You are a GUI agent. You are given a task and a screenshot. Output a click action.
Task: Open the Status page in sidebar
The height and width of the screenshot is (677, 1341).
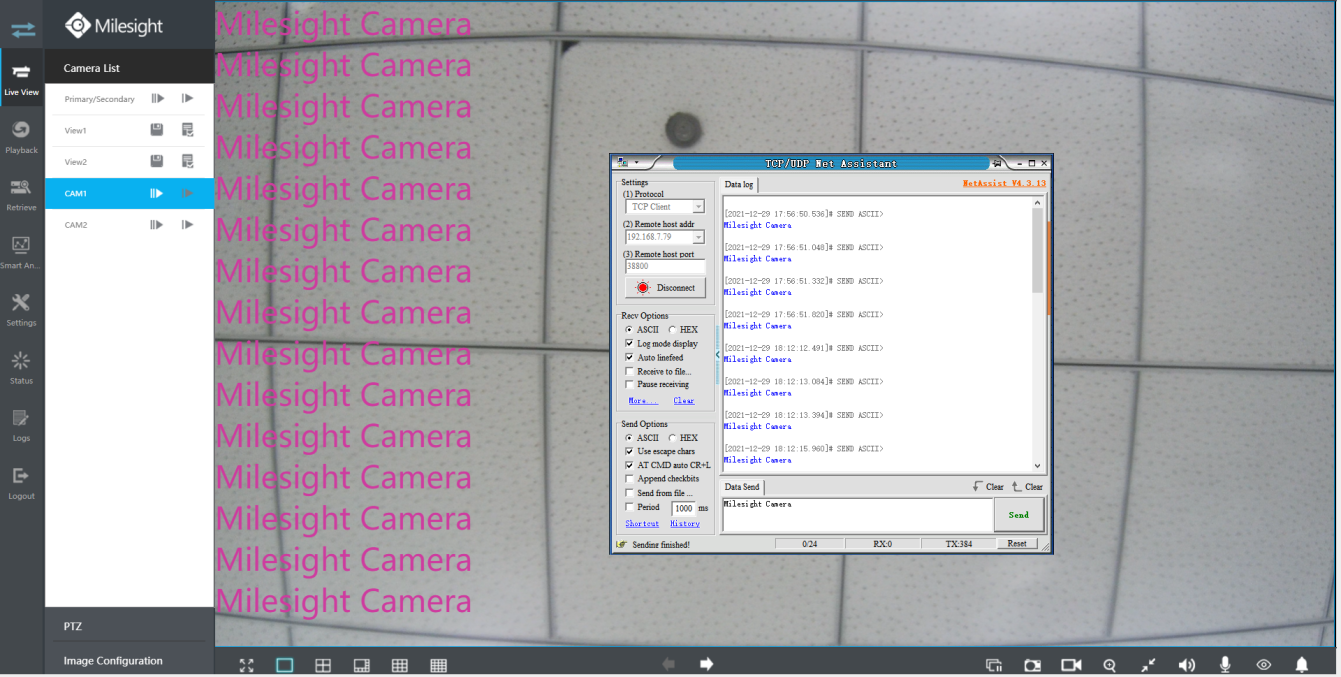[x=21, y=367]
